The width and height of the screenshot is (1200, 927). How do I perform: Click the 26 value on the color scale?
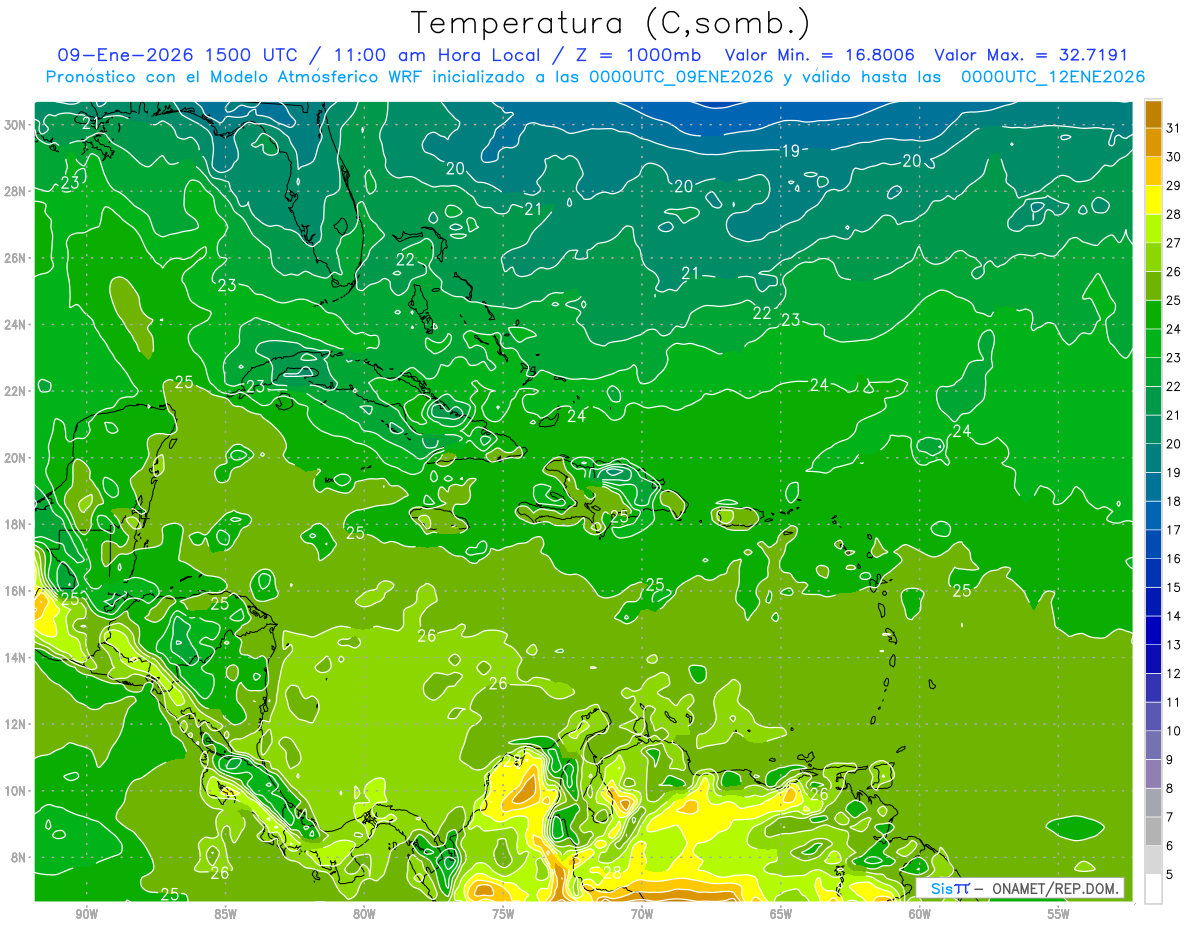click(1175, 272)
